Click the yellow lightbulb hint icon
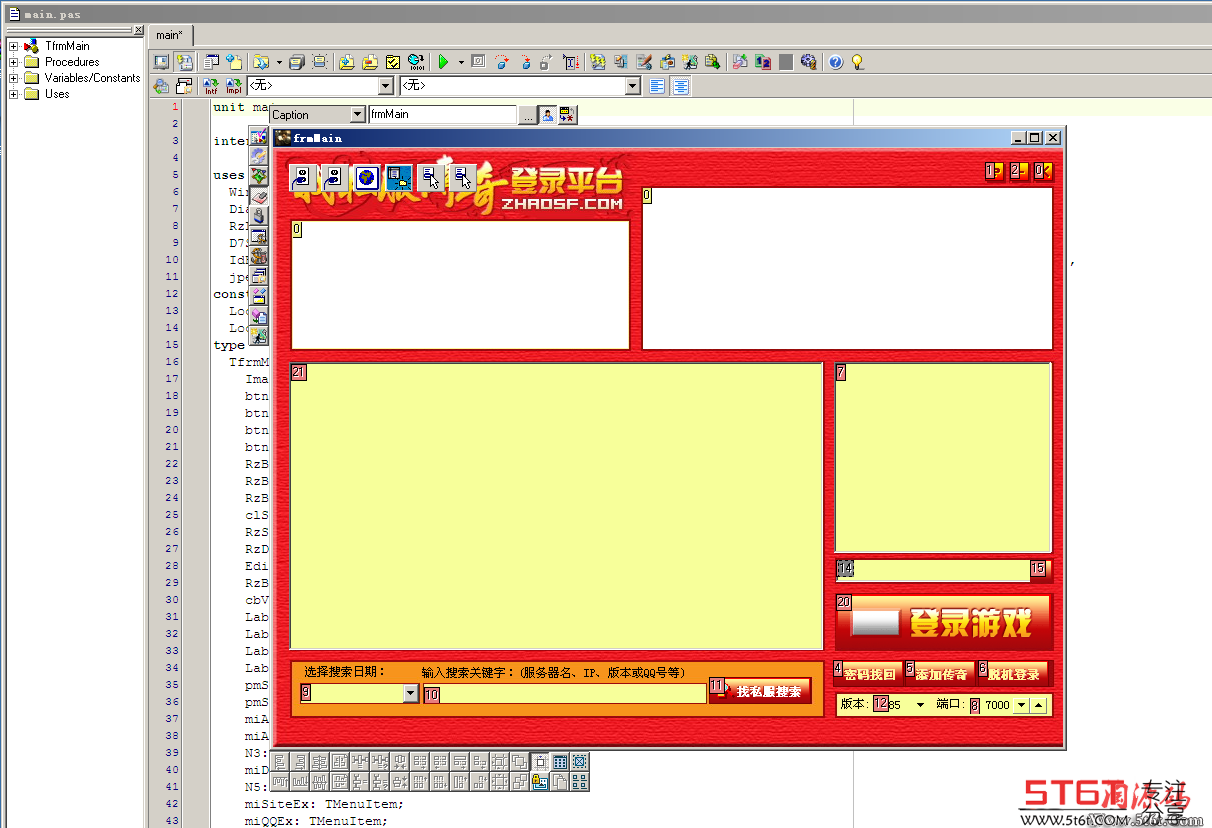The height and width of the screenshot is (828, 1212). pos(857,62)
